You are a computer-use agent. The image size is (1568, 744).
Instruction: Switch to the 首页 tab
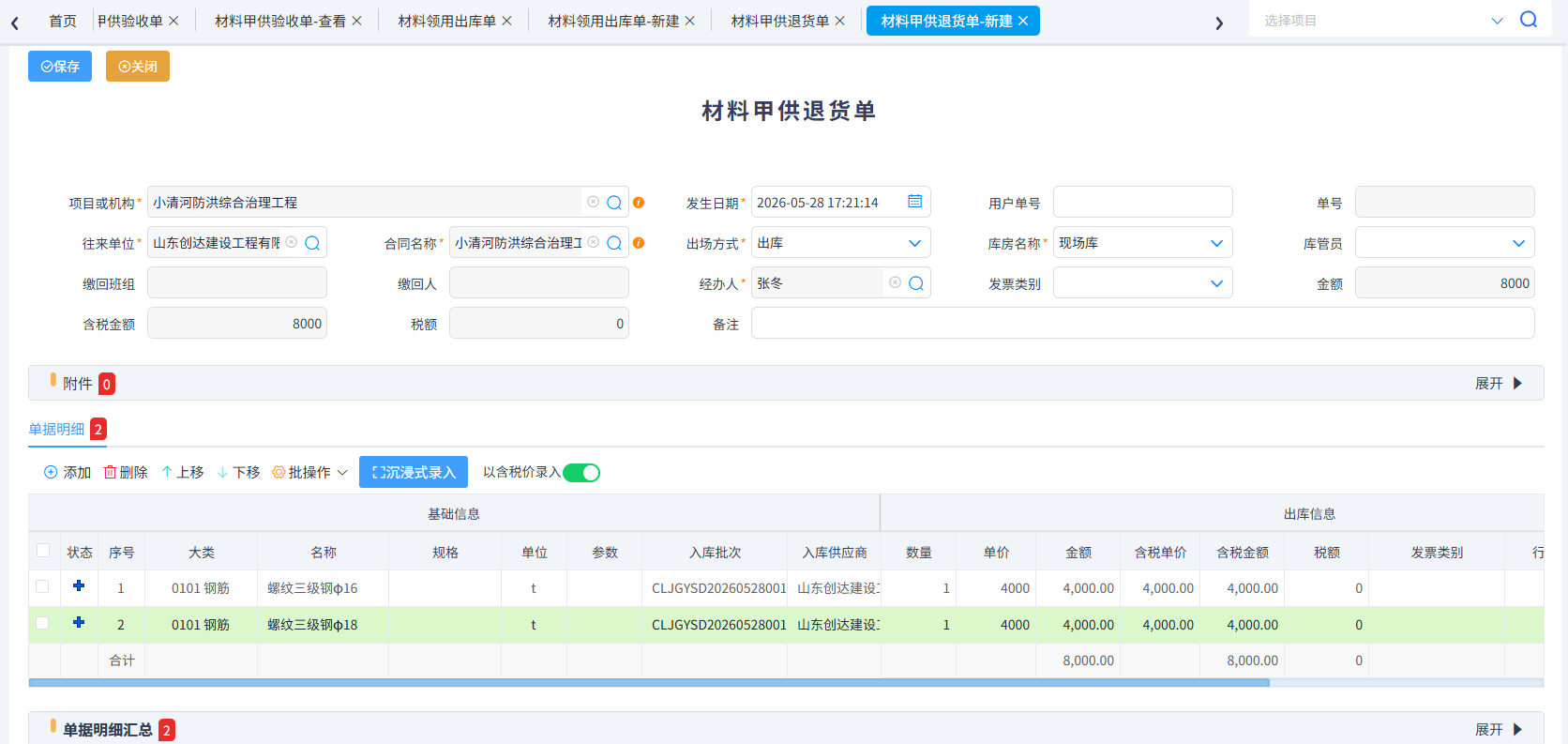pyautogui.click(x=63, y=21)
